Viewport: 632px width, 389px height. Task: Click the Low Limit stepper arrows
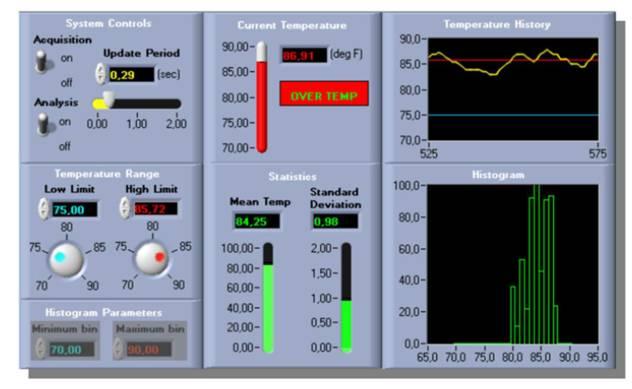pyautogui.click(x=43, y=209)
